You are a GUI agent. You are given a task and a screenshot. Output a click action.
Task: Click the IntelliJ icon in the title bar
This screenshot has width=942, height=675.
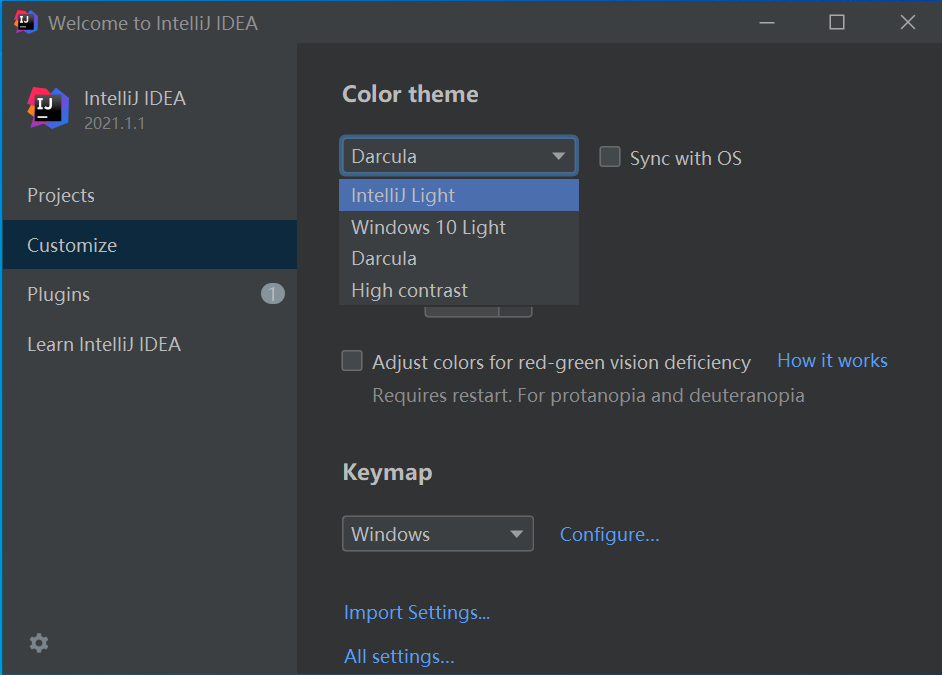pos(26,22)
